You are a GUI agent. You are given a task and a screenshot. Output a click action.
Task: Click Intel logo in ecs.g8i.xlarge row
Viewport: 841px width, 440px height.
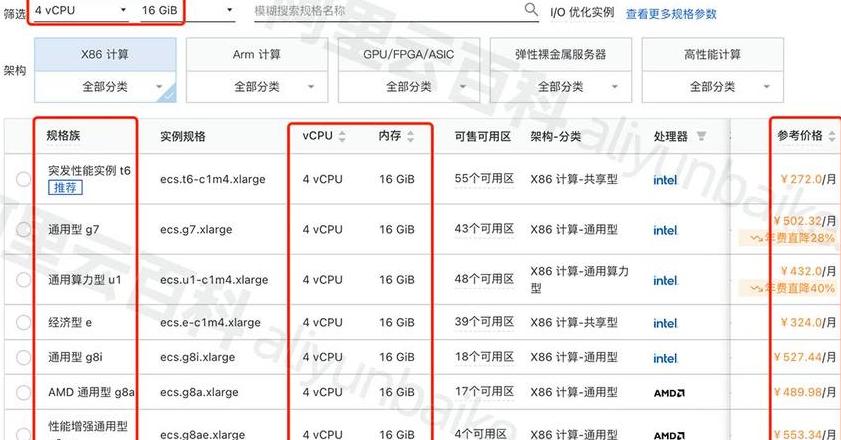click(665, 358)
